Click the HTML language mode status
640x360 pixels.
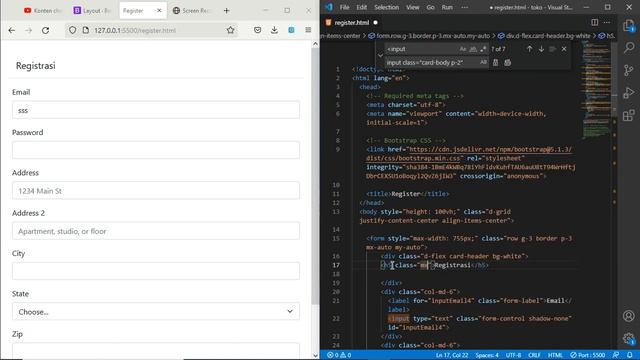pos(555,355)
